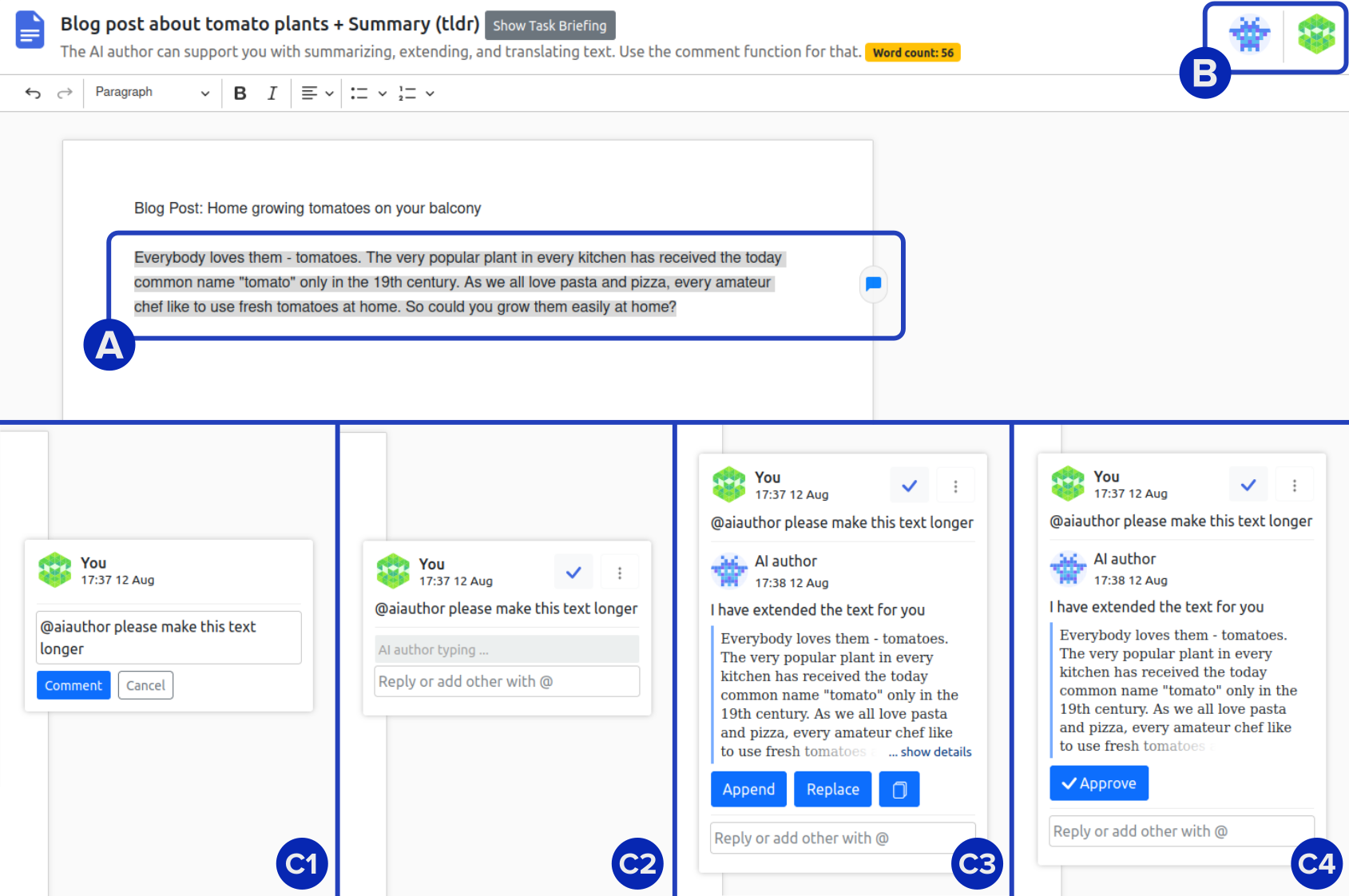Screen dimensions: 1349x896
Task: Open the Paragraph style dropdown
Action: pos(152,93)
